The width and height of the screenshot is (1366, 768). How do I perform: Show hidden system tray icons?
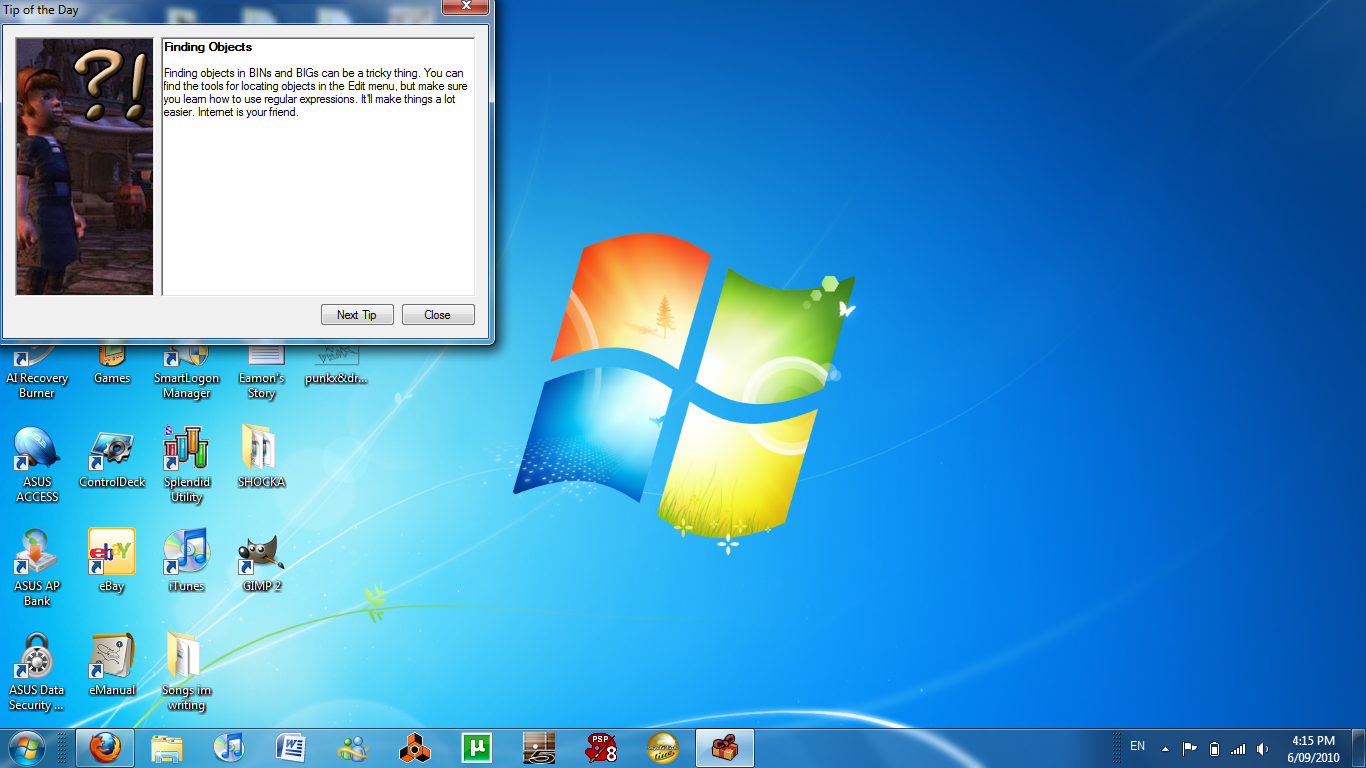pyautogui.click(x=1165, y=748)
